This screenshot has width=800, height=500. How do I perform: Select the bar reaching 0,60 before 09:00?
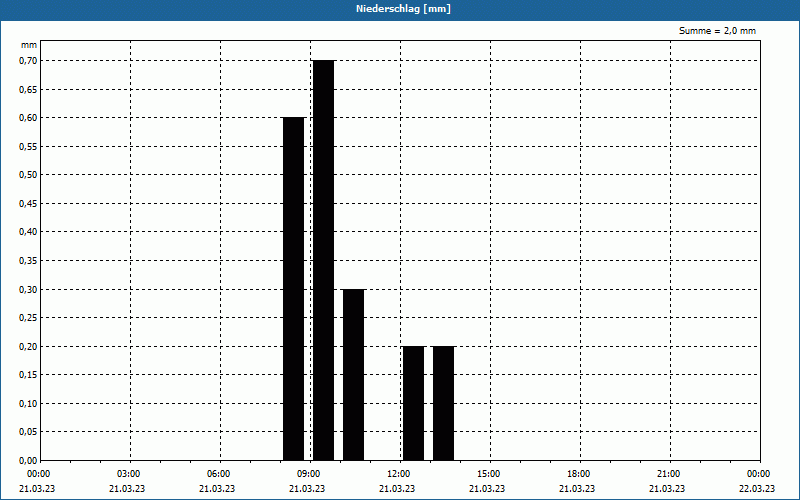pos(293,289)
